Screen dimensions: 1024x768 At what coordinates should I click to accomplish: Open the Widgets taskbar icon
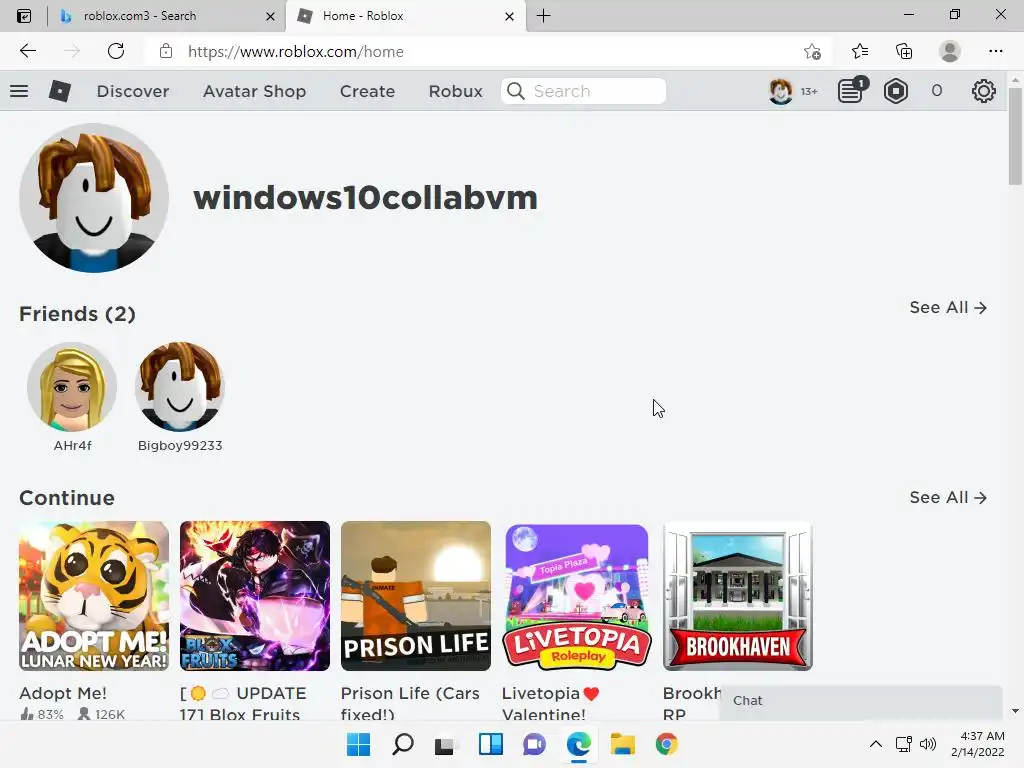(490, 744)
